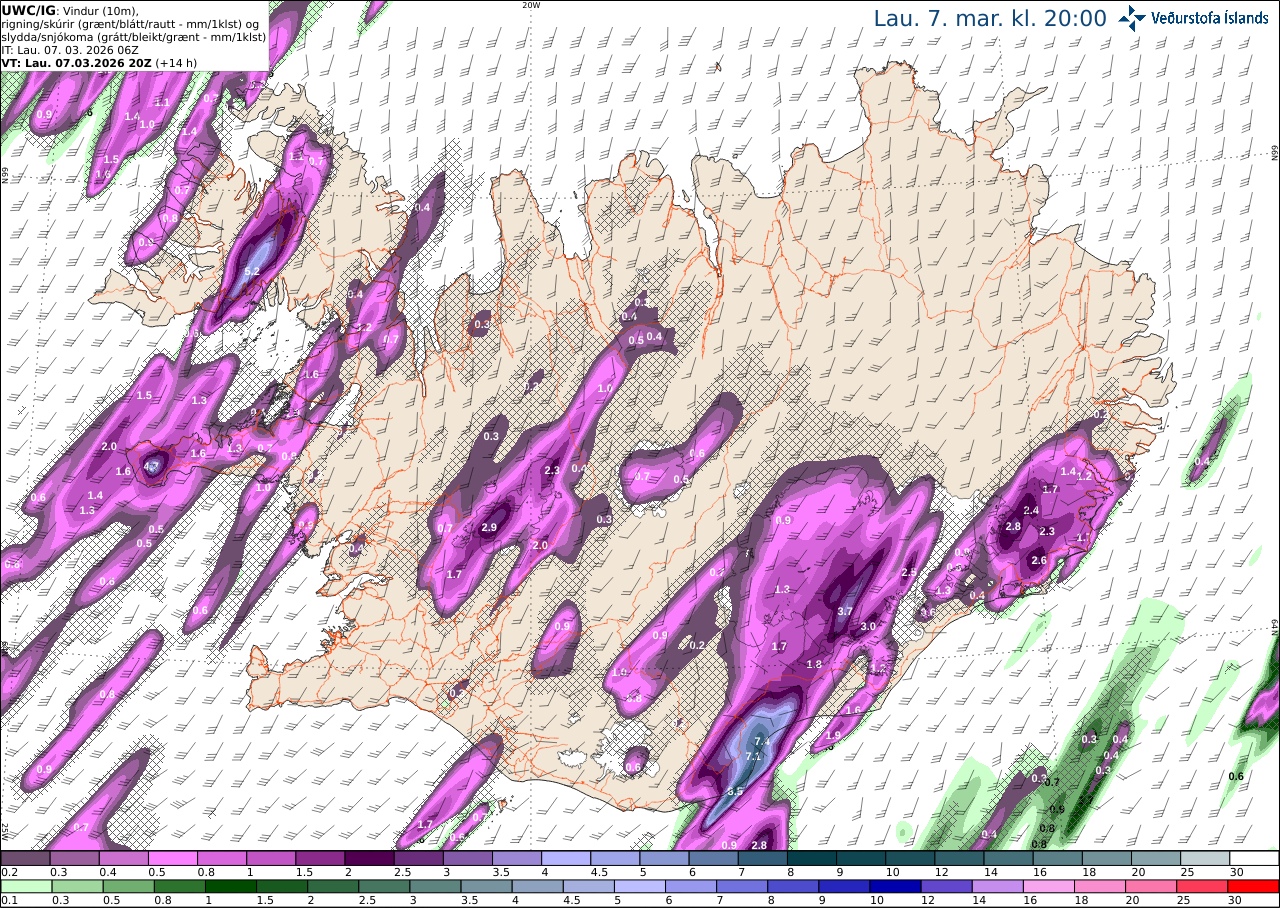This screenshot has width=1280, height=908.
Task: Click the 3.0 precipitation value in the southeast
Action: [x=868, y=627]
